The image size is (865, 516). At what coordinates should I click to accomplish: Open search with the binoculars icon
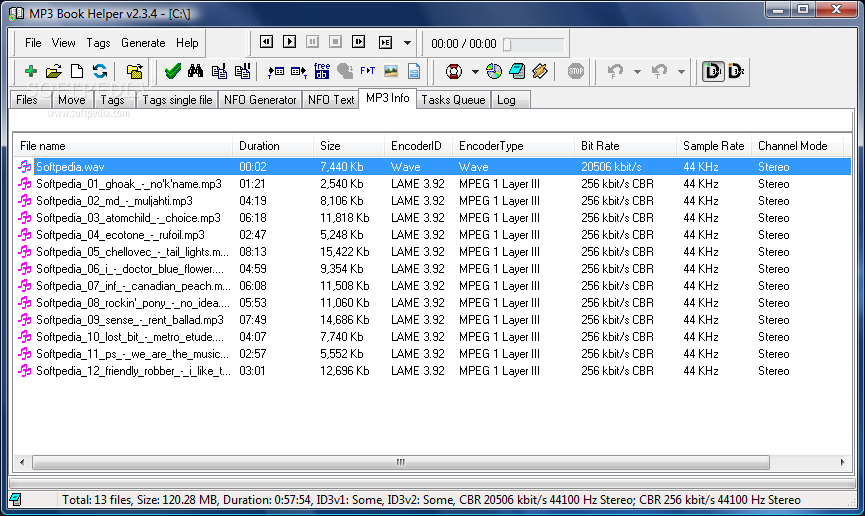coord(195,71)
